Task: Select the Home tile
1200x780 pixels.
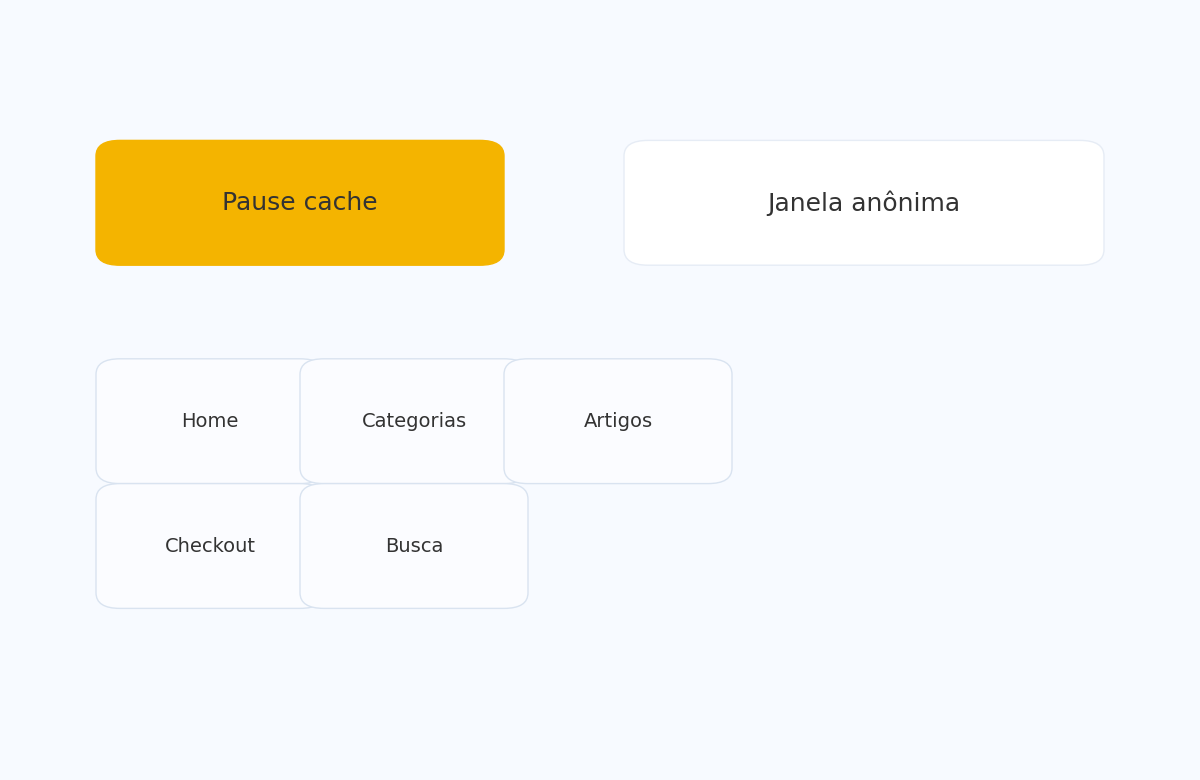Action: (x=209, y=421)
